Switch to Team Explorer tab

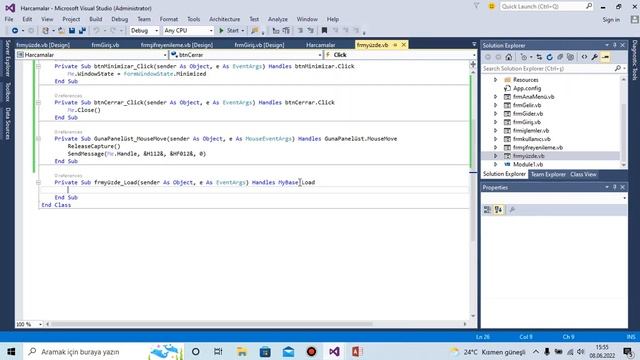548,174
